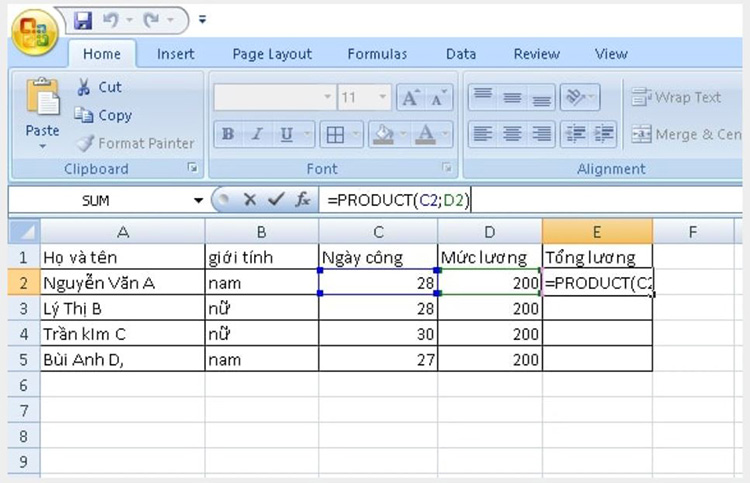Viewport: 750px width, 483px height.
Task: Expand the Name Box dropdown arrow
Action: click(198, 200)
